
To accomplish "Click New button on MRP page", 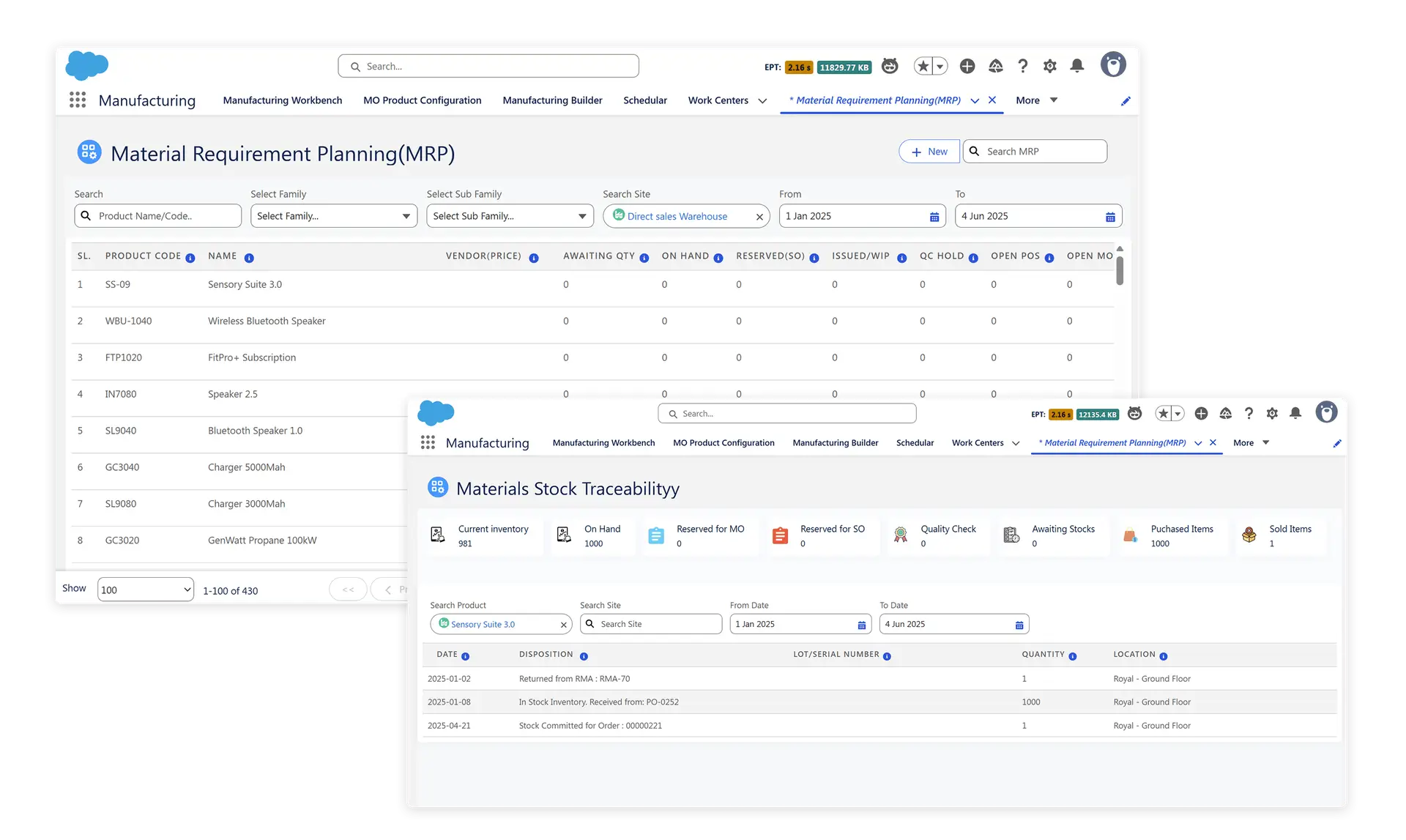I will (929, 152).
